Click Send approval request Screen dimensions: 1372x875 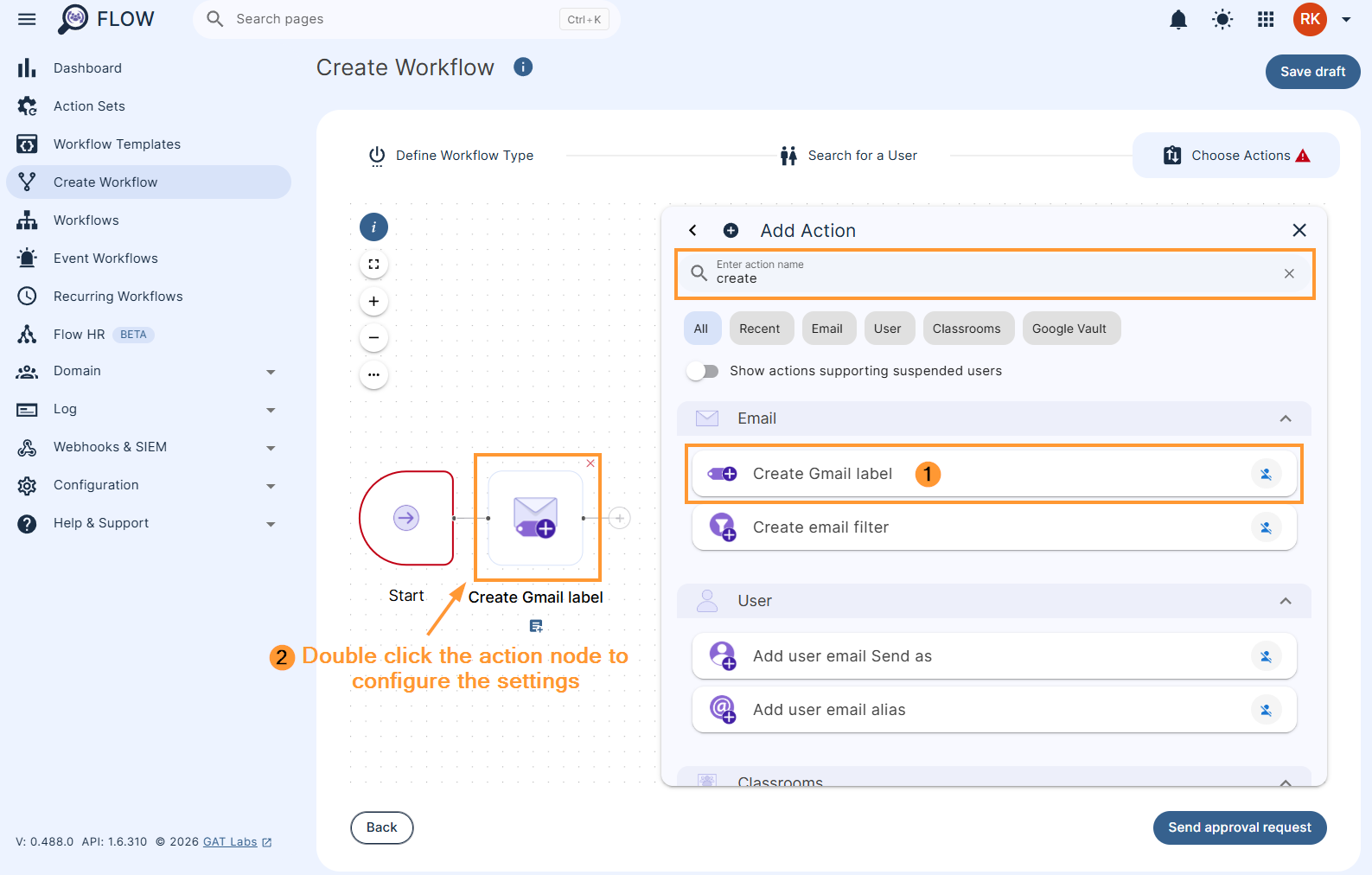[x=1240, y=827]
